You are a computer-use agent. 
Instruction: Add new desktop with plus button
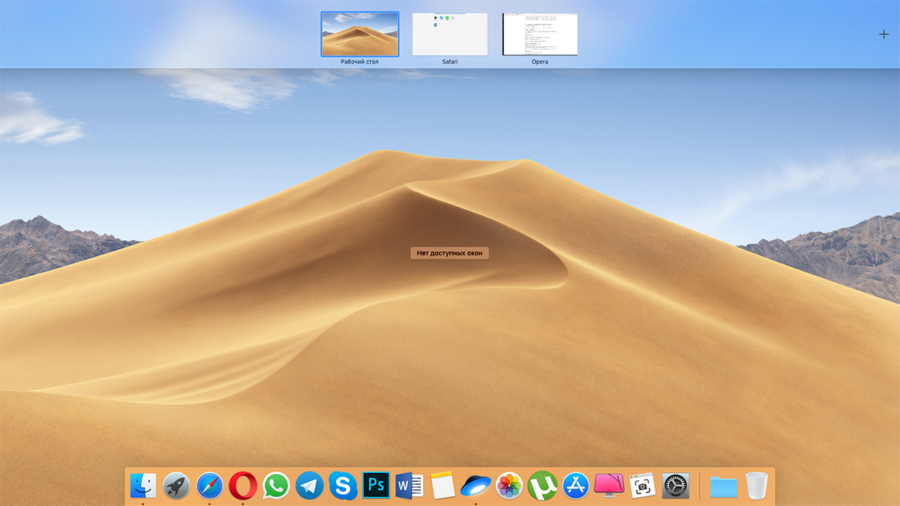(883, 34)
